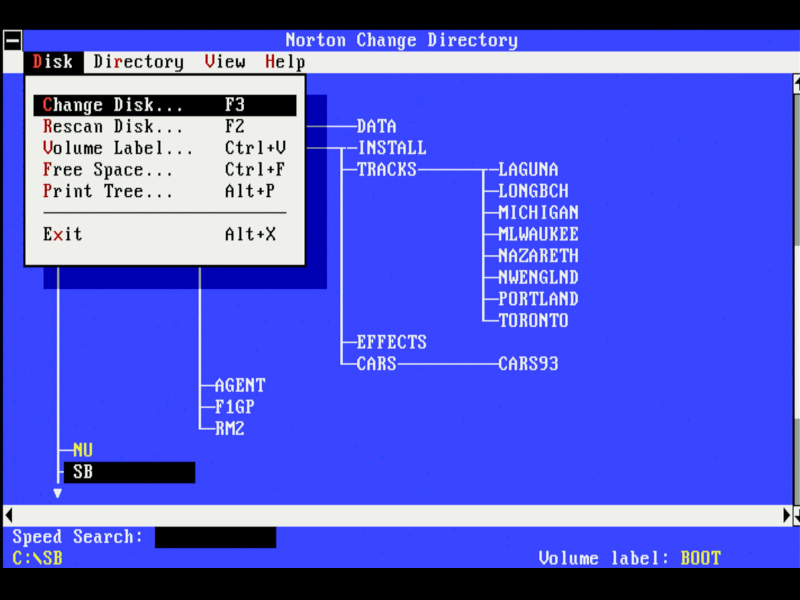
Task: Select the NWENGLND directory
Action: point(538,278)
